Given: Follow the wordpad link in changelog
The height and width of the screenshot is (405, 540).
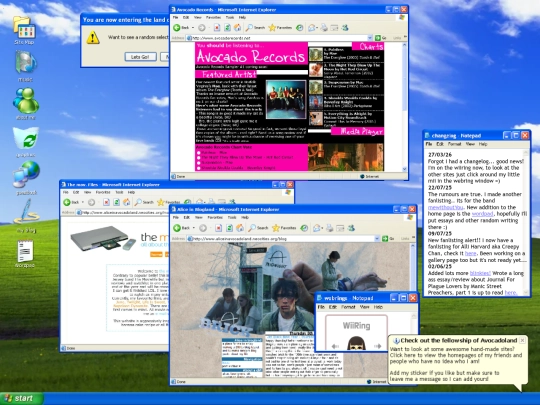Looking at the screenshot, I should click(x=482, y=214).
